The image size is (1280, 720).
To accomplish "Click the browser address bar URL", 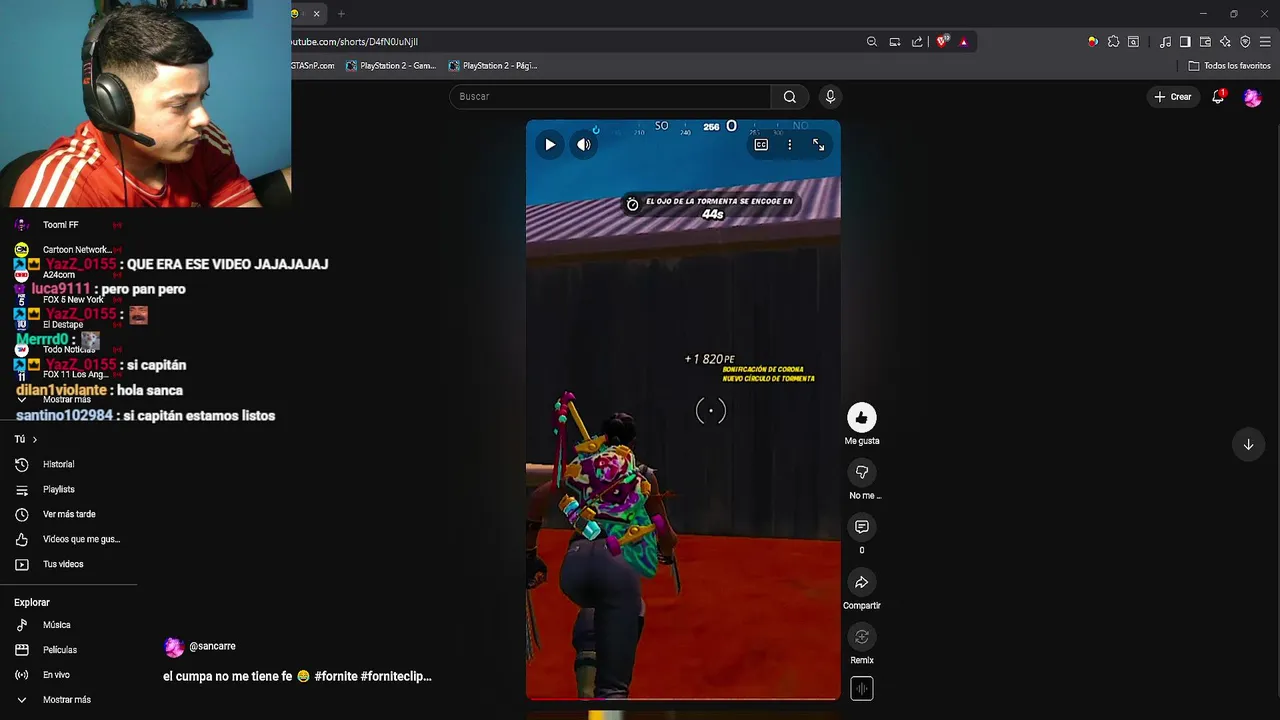I will tap(355, 42).
